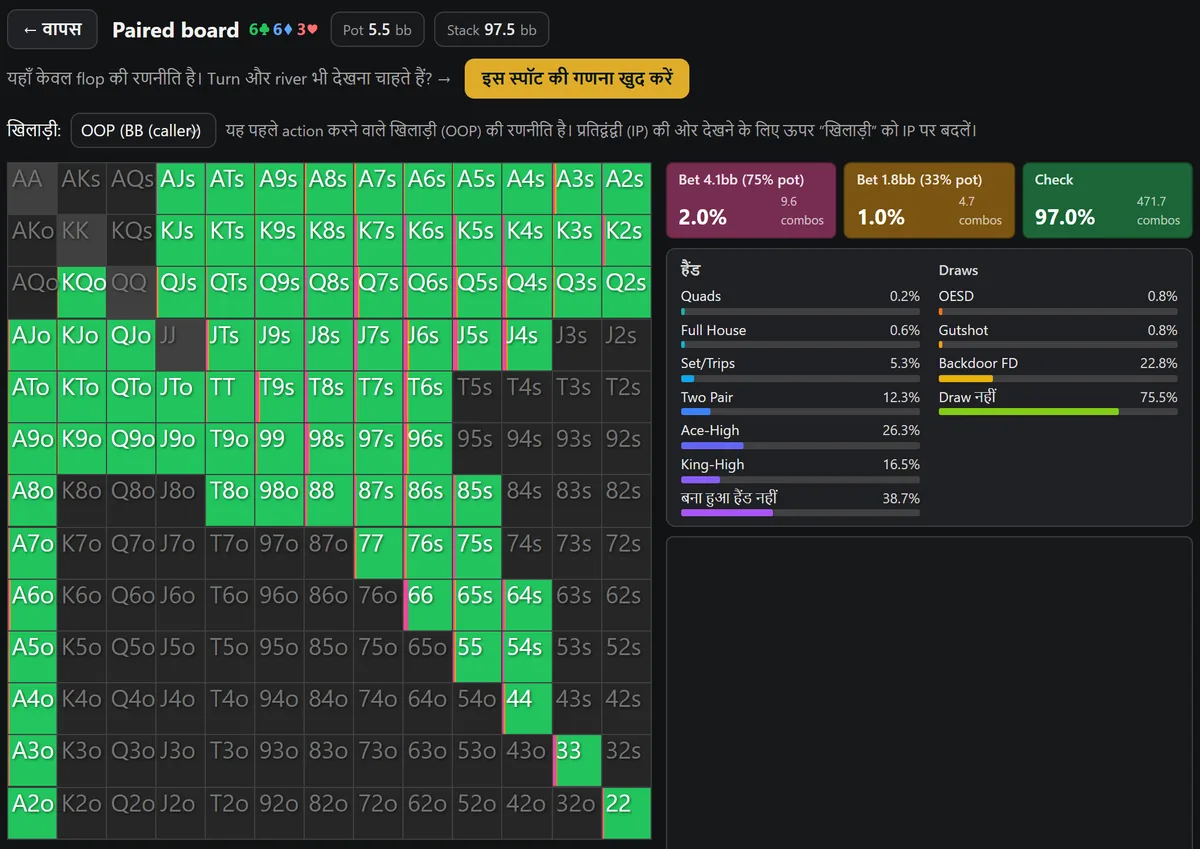This screenshot has height=849, width=1200.
Task: Select the K9o hand cell
Action: [x=82, y=448]
